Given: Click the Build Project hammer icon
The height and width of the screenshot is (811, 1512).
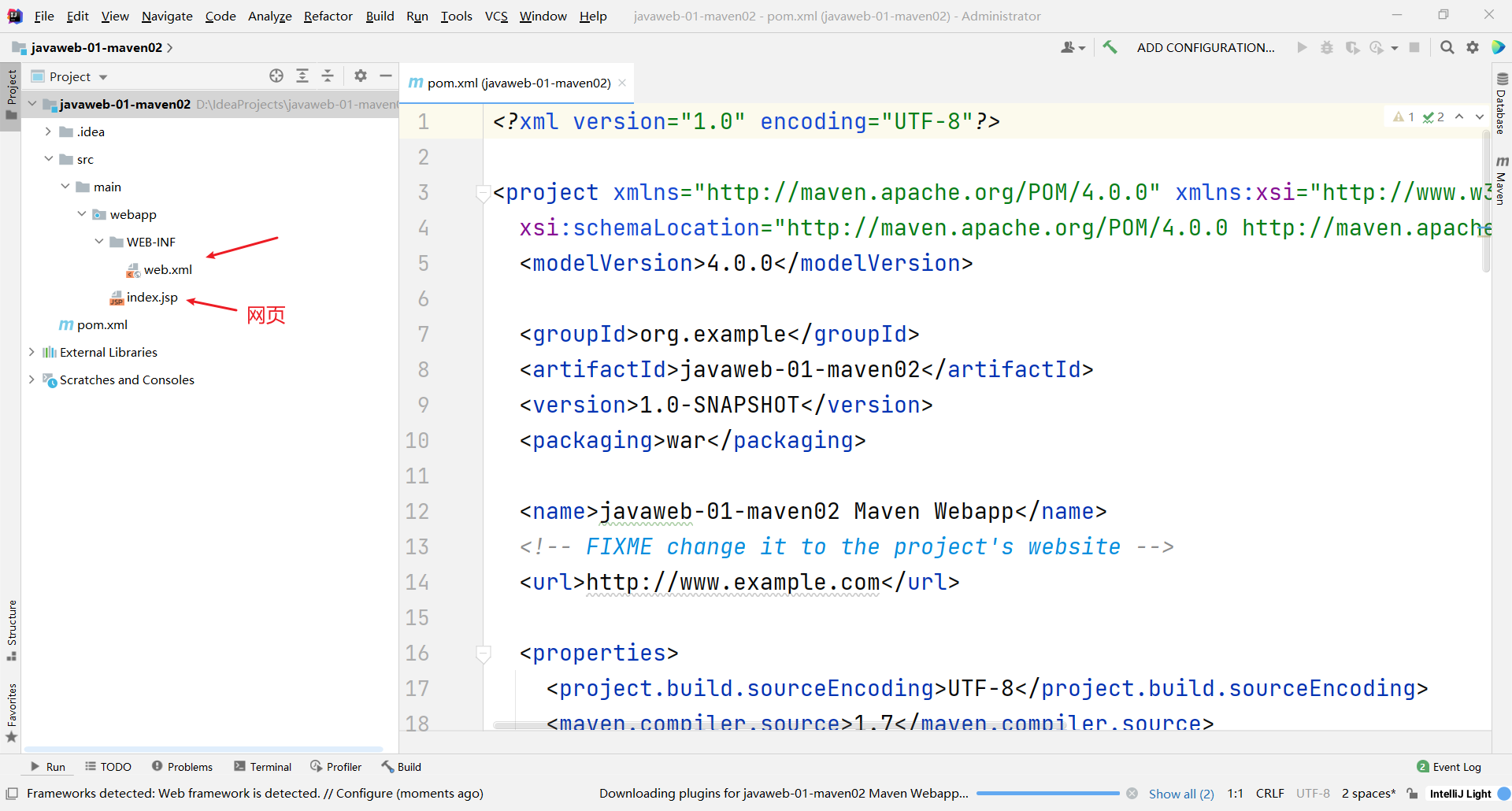Looking at the screenshot, I should click(1110, 47).
